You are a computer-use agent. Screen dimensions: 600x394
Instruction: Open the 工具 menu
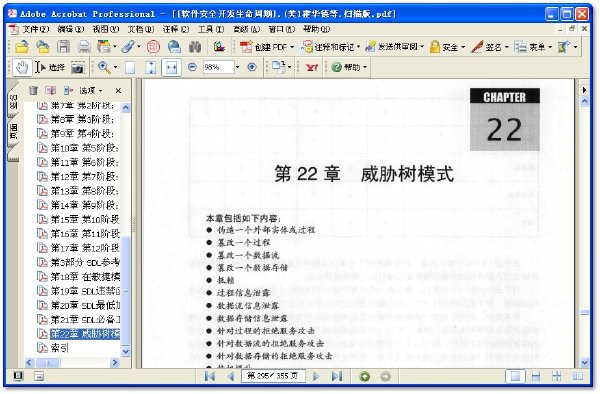coord(211,29)
